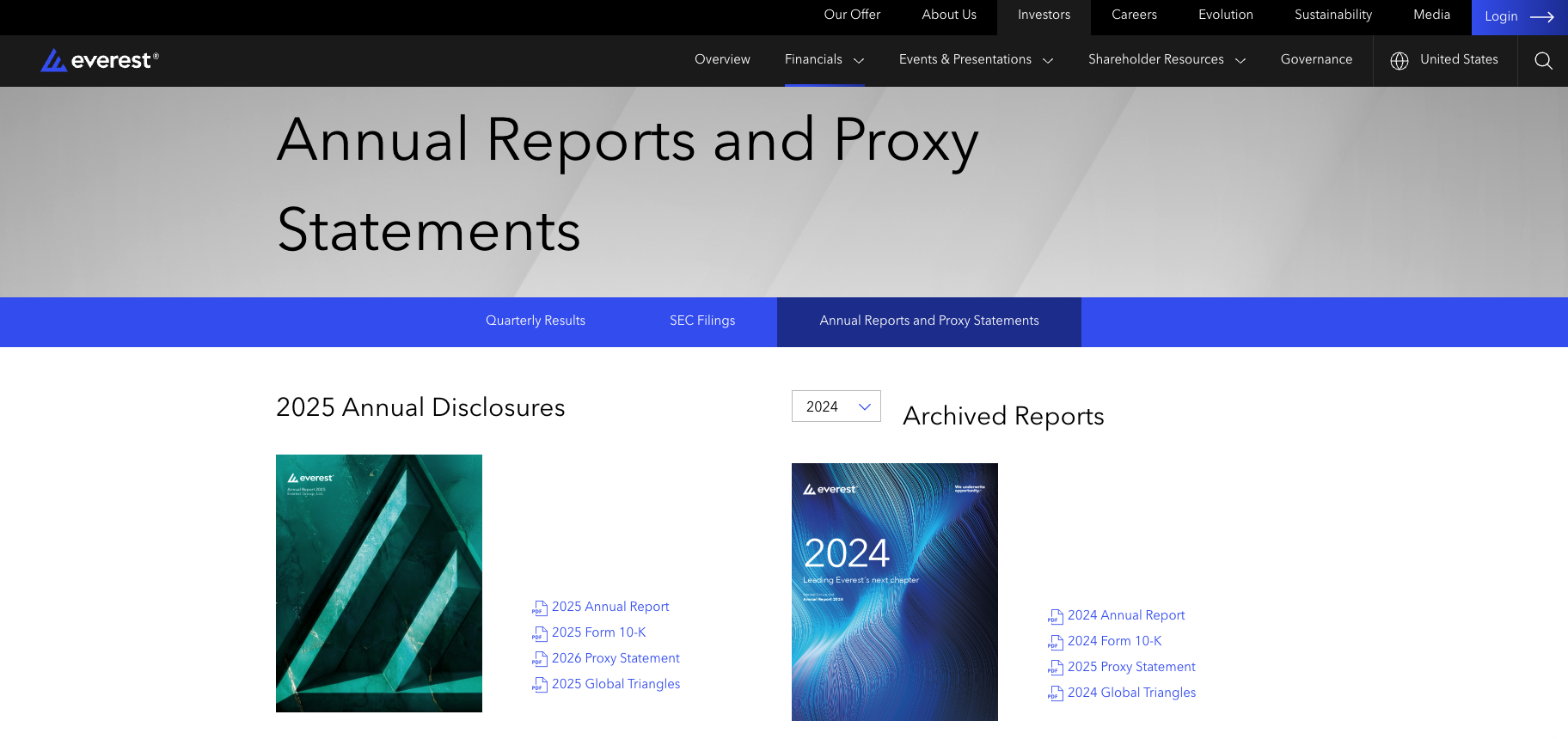Screen dimensions: 1568x739
Task: Click the Everest logo in header
Action: [100, 60]
